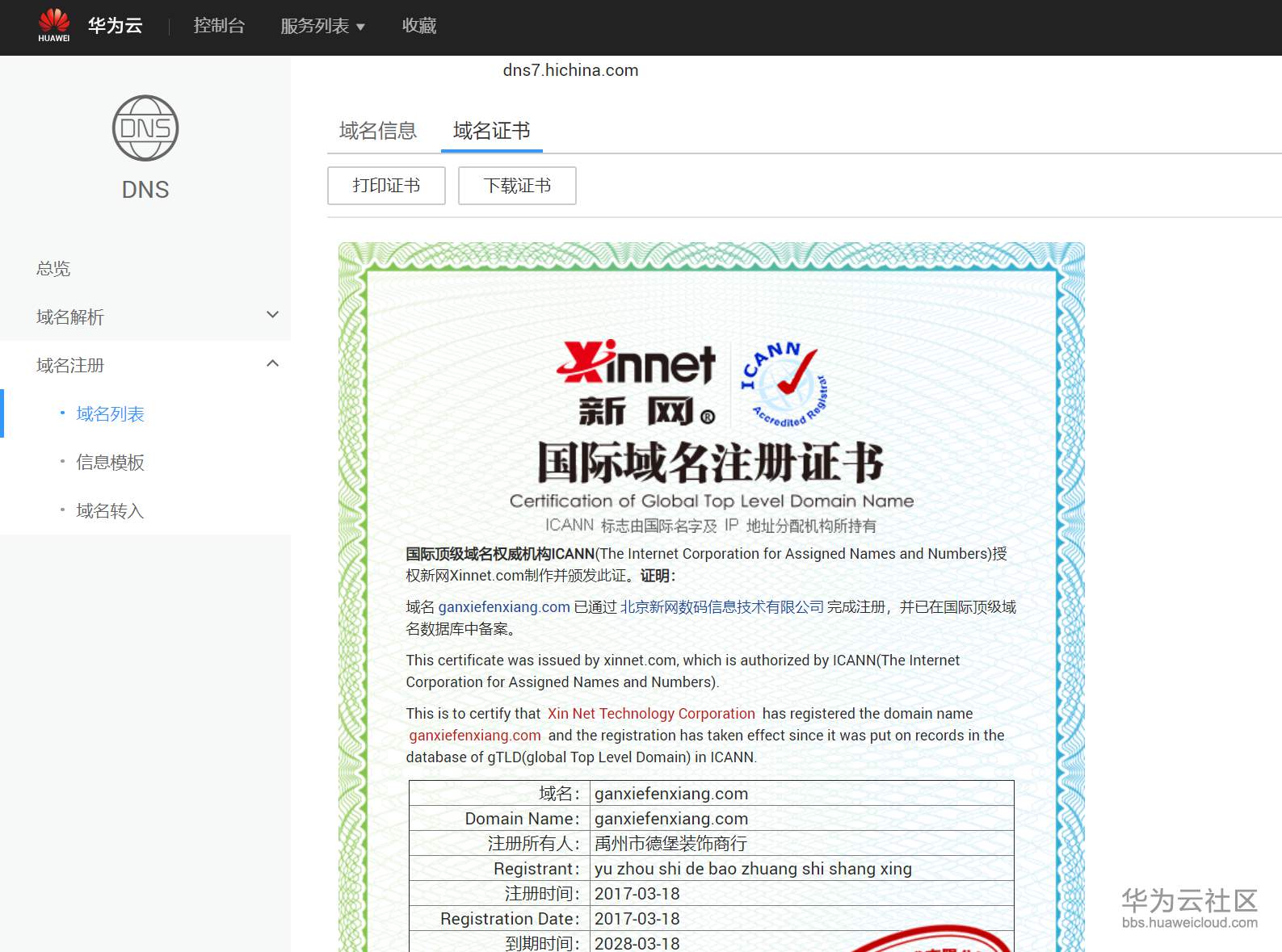This screenshot has height=952, width=1282.
Task: Click the Domain Name row value
Action: pos(671,819)
